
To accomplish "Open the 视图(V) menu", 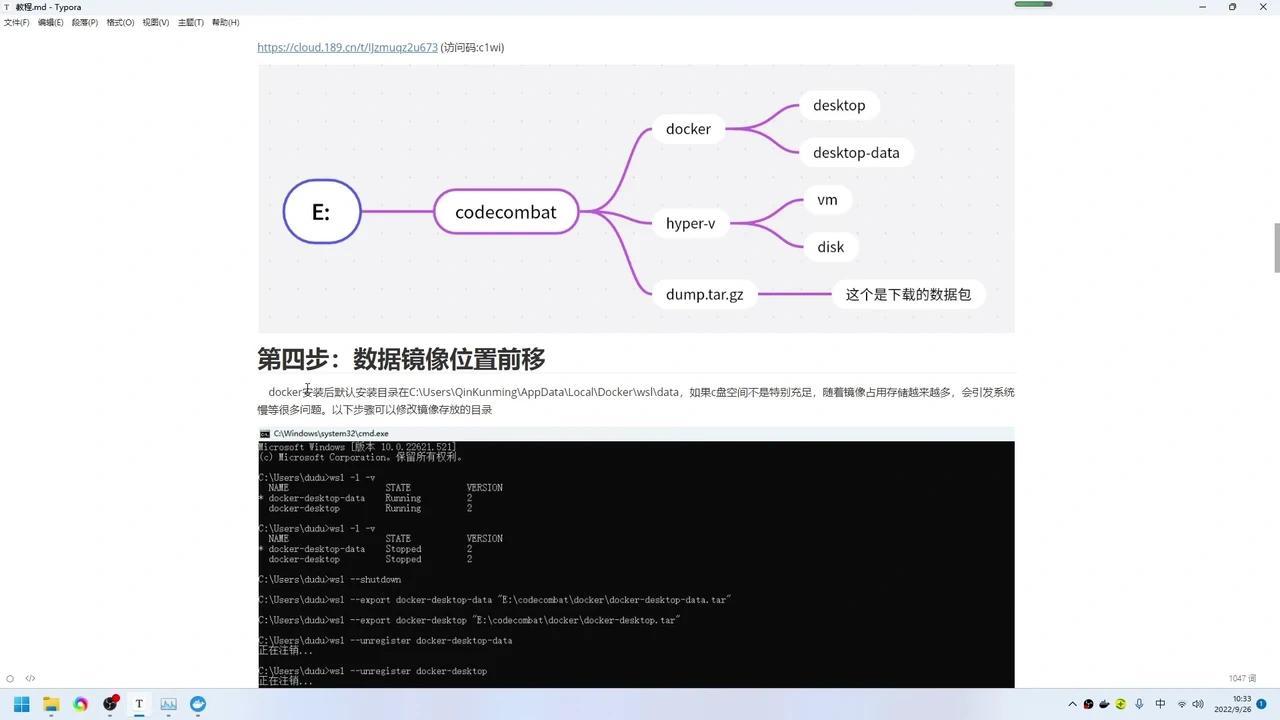I will (155, 22).
